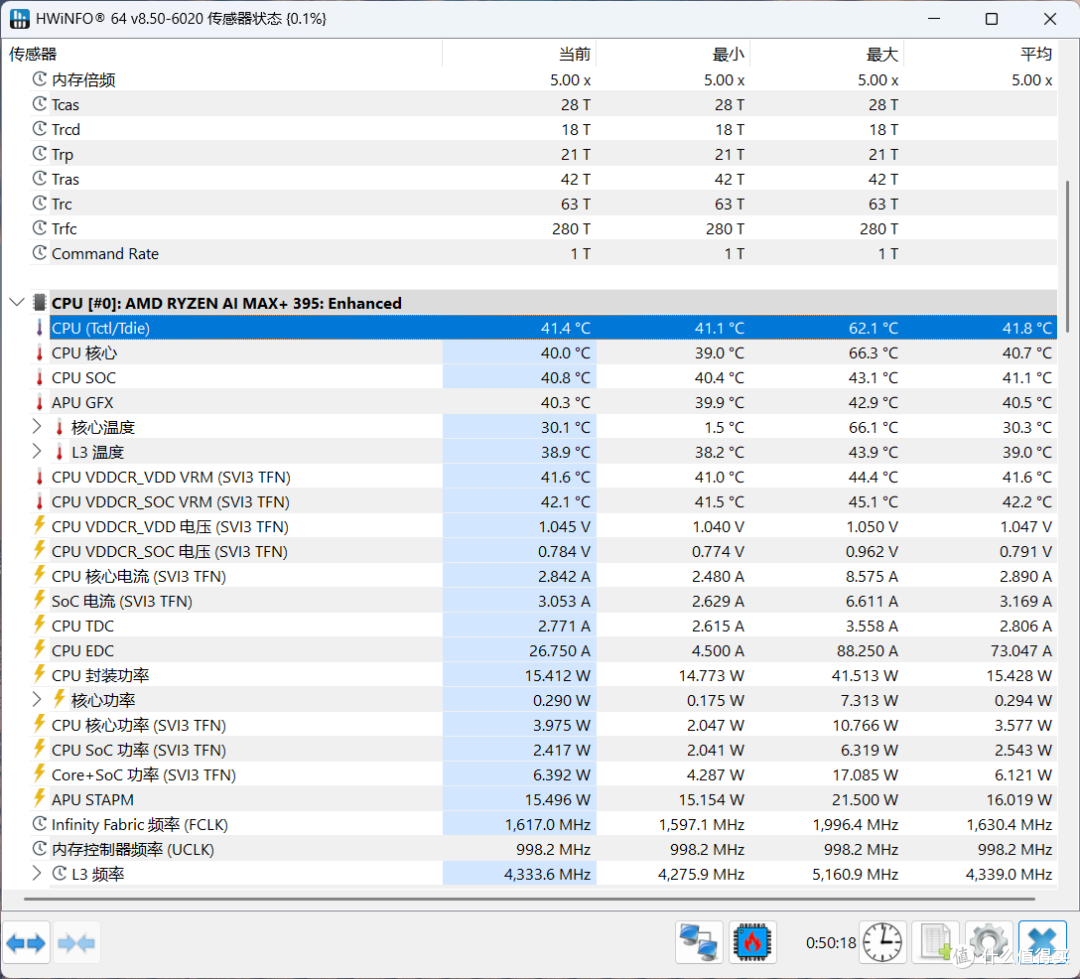Viewport: 1080px width, 979px height.
Task: Select the Trcd row label
Action: (x=66, y=130)
